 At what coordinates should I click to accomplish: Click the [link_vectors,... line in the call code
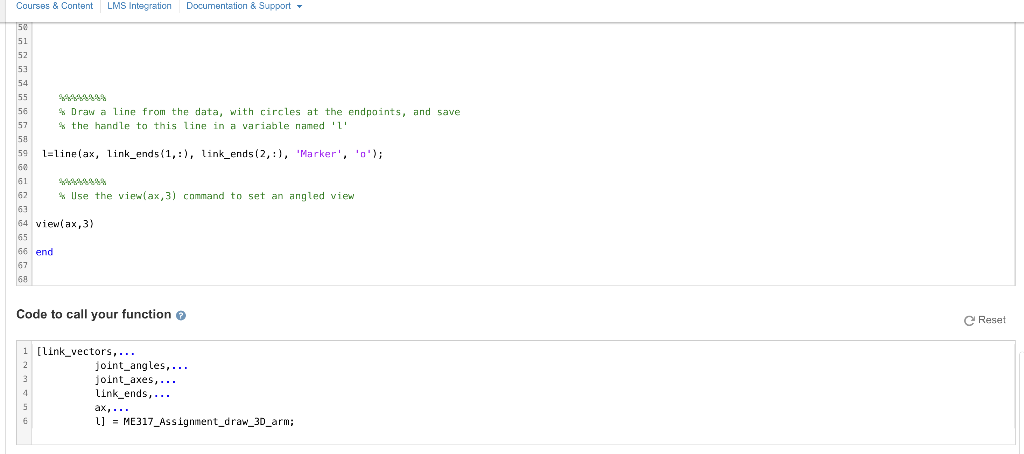pyautogui.click(x=86, y=352)
